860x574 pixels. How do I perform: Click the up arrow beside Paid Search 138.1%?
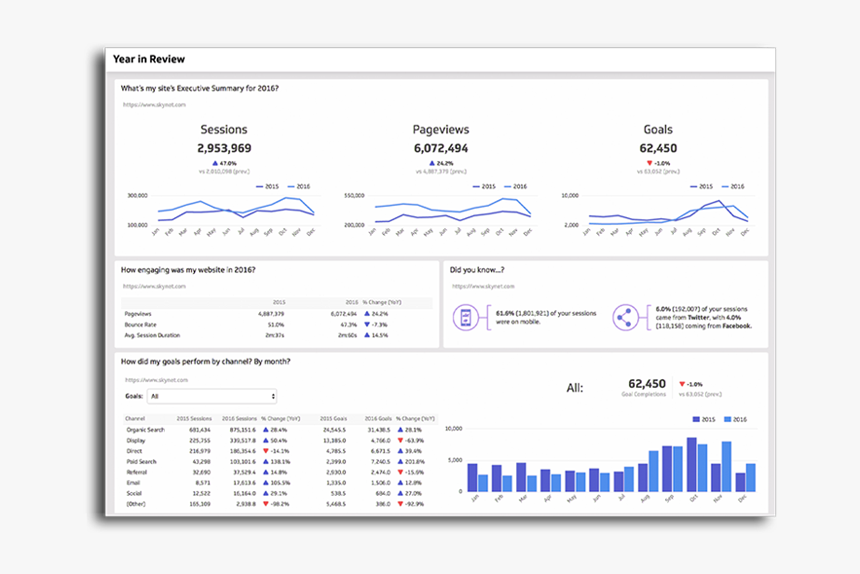pyautogui.click(x=265, y=462)
